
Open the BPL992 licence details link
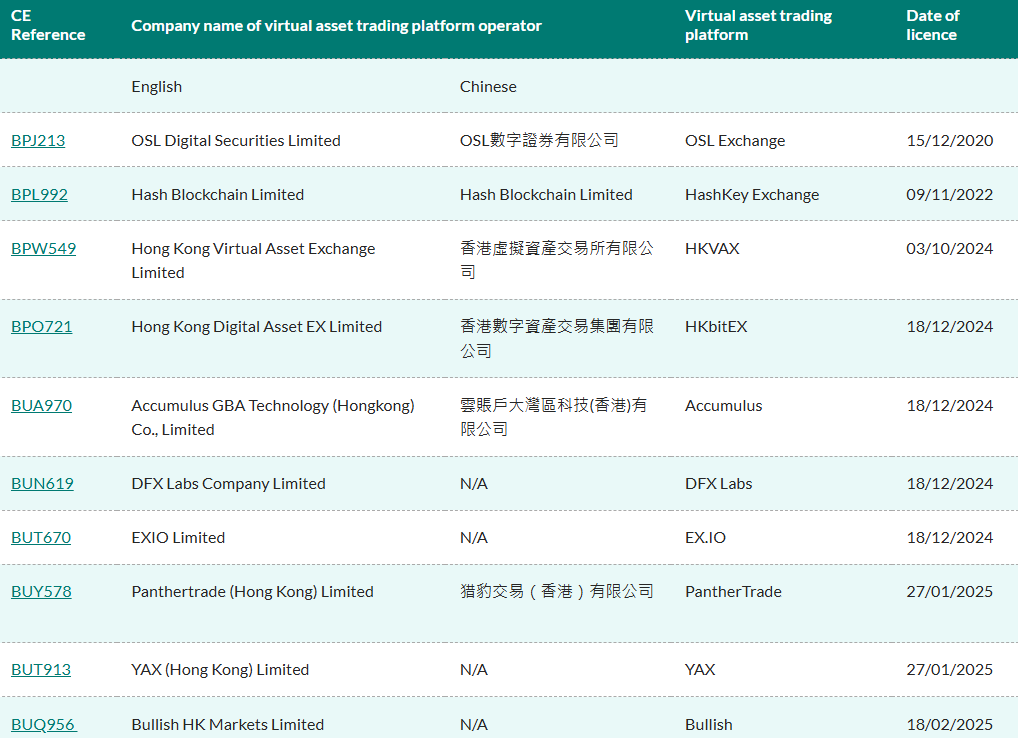click(39, 194)
